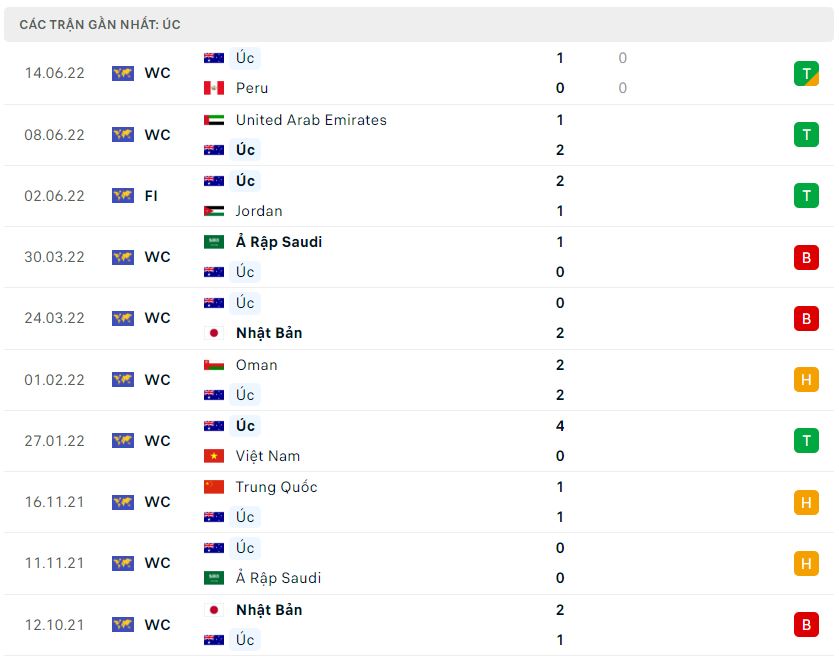This screenshot has width=839, height=661.
Task: Click the Oman flag icon
Action: point(214,365)
